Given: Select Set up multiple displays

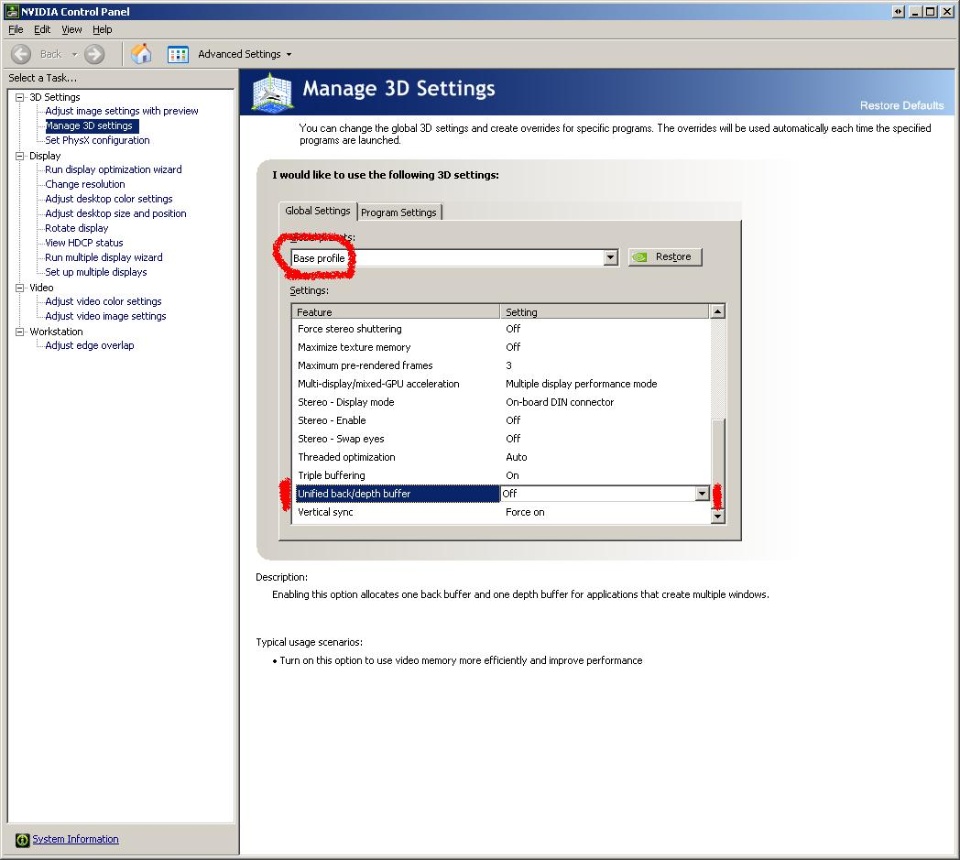Looking at the screenshot, I should coord(96,273).
